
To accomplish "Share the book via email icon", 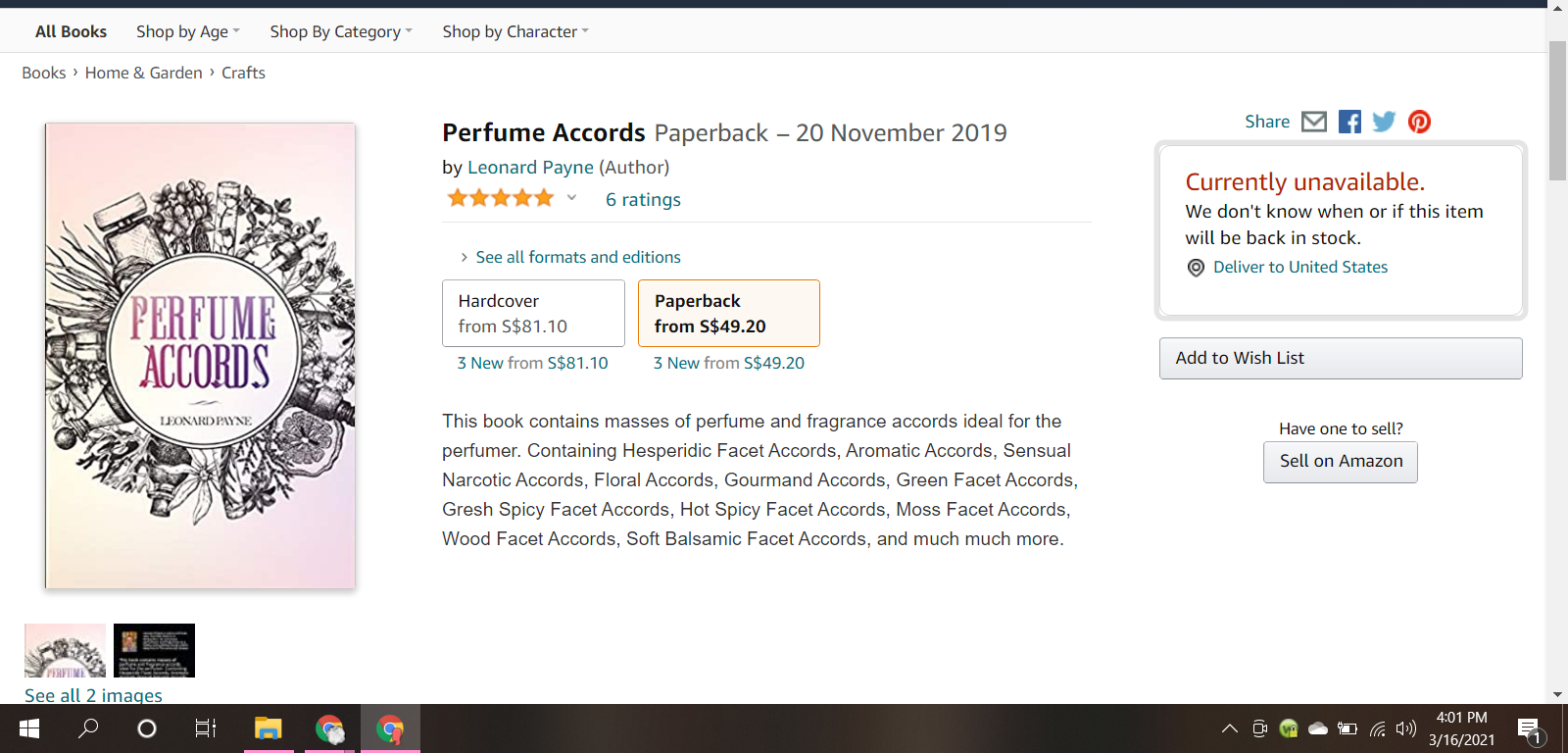I will click(1313, 122).
